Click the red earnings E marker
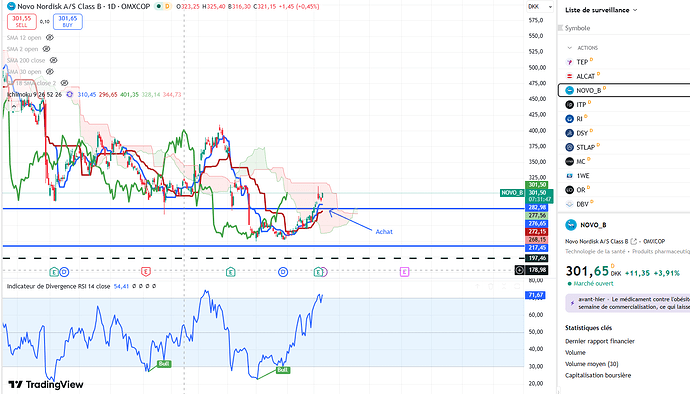 (146, 272)
